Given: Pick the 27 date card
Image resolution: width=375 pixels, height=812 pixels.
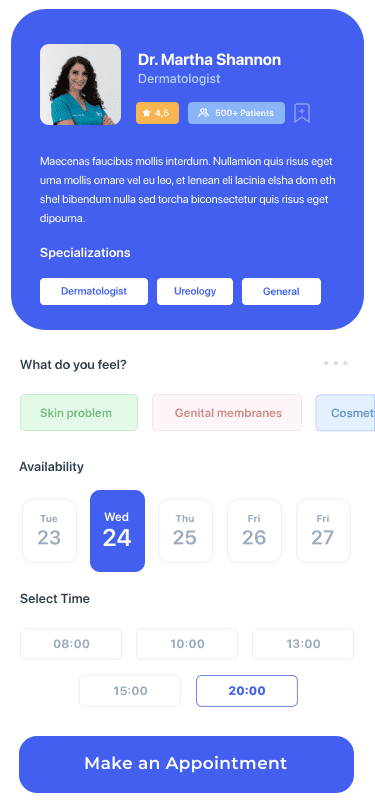Looking at the screenshot, I should tap(323, 531).
